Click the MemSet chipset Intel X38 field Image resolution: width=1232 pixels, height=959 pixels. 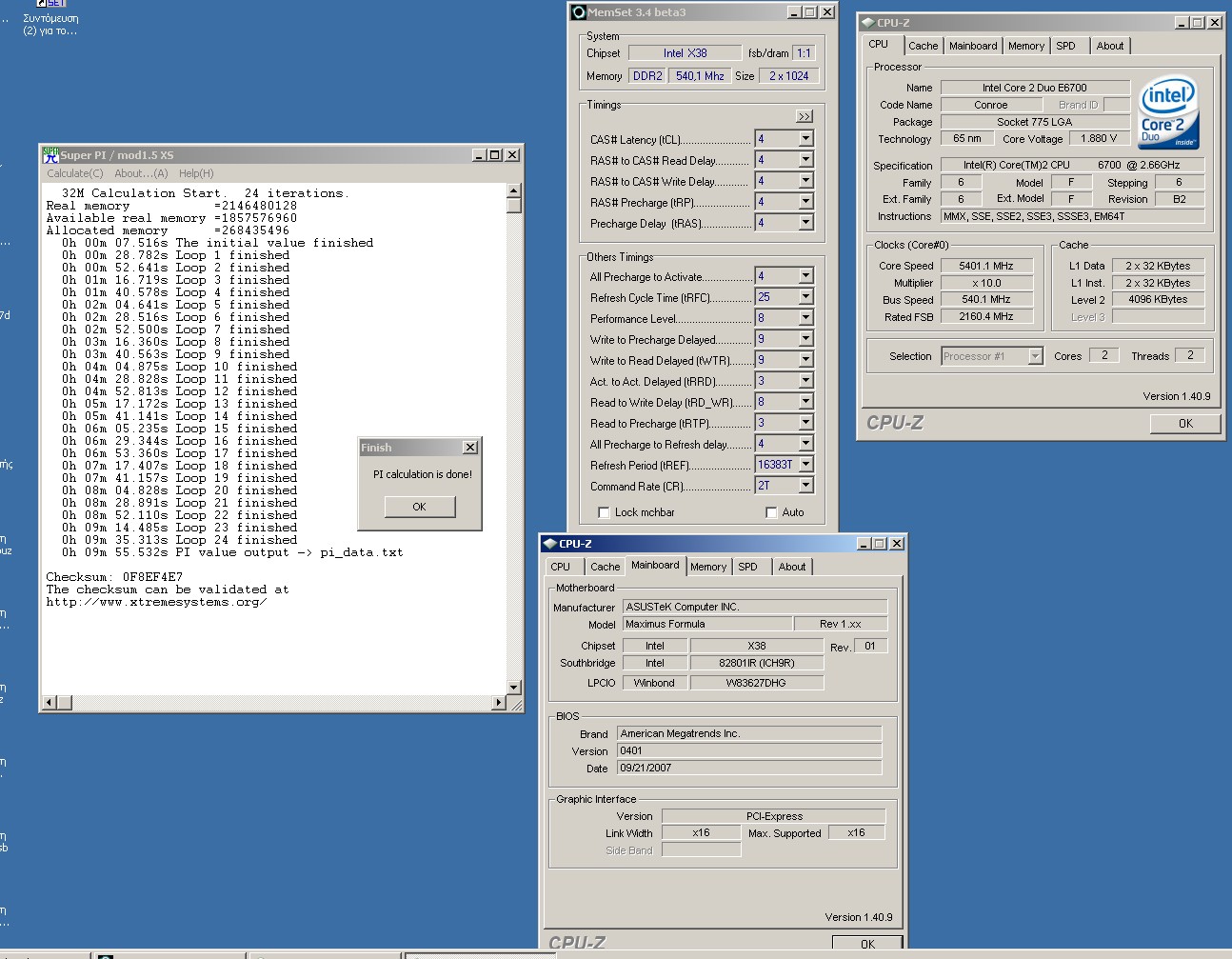pos(686,53)
